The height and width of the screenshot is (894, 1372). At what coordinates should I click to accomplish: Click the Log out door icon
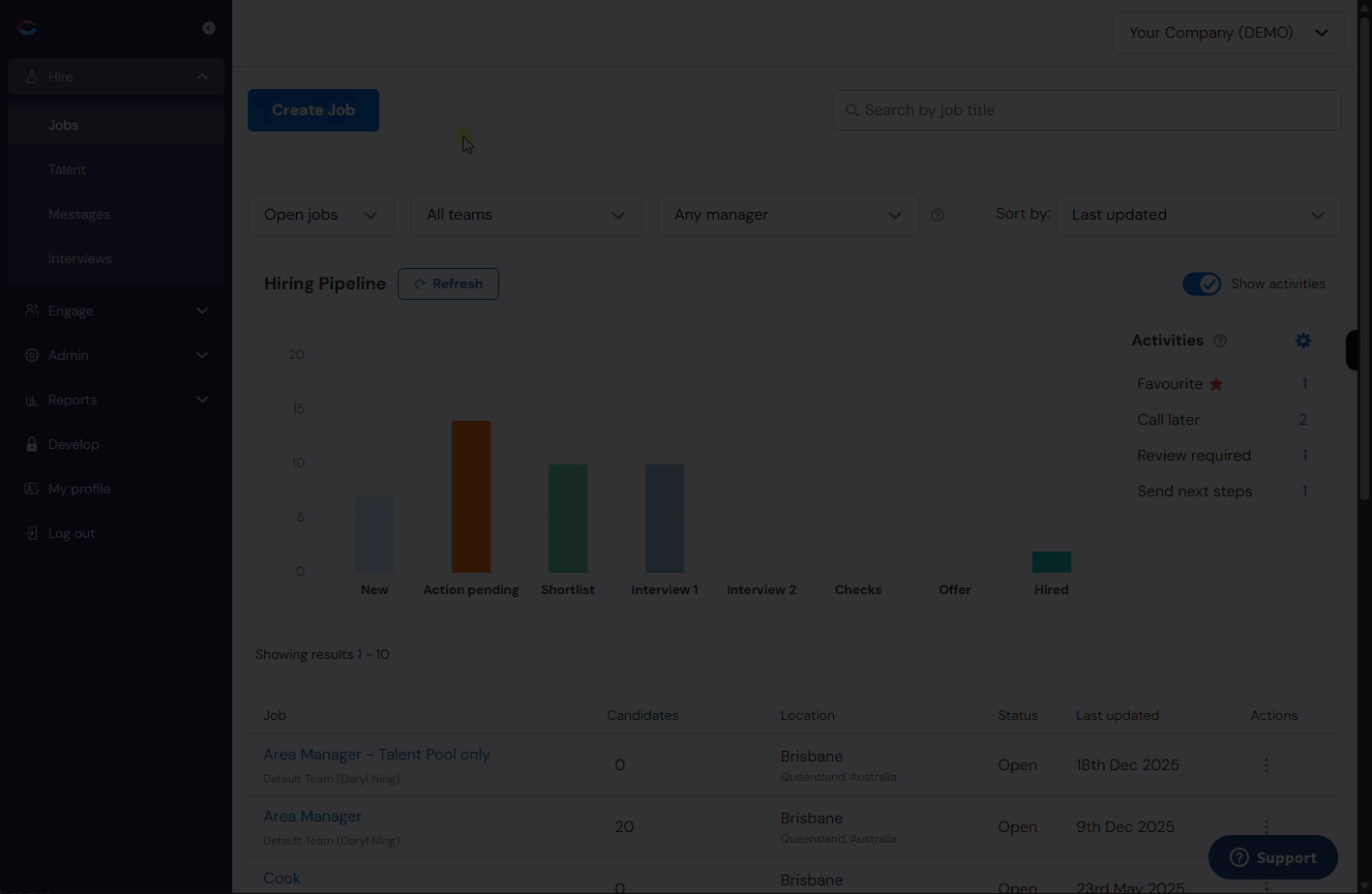pyautogui.click(x=31, y=533)
